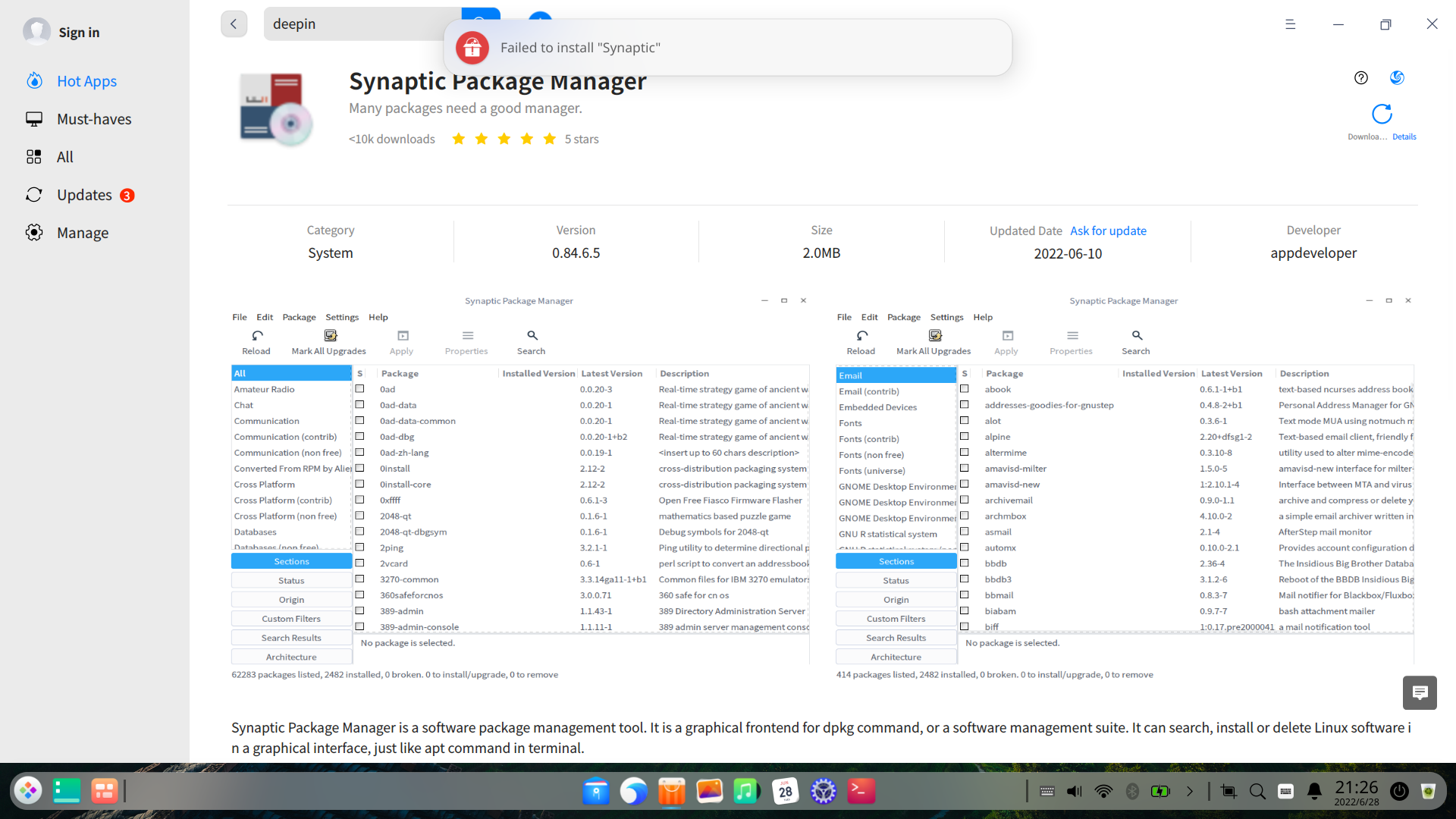The width and height of the screenshot is (1456, 819).
Task: Open the orange desktop layout dock icon
Action: click(105, 791)
